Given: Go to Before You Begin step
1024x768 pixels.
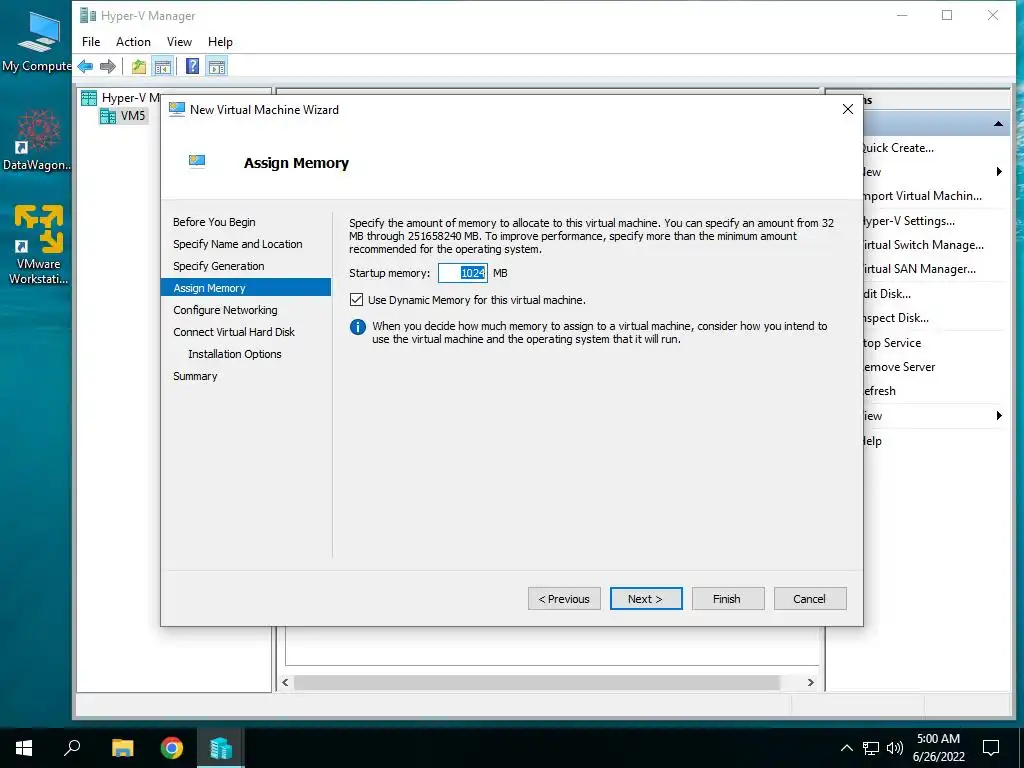Looking at the screenshot, I should (x=214, y=222).
